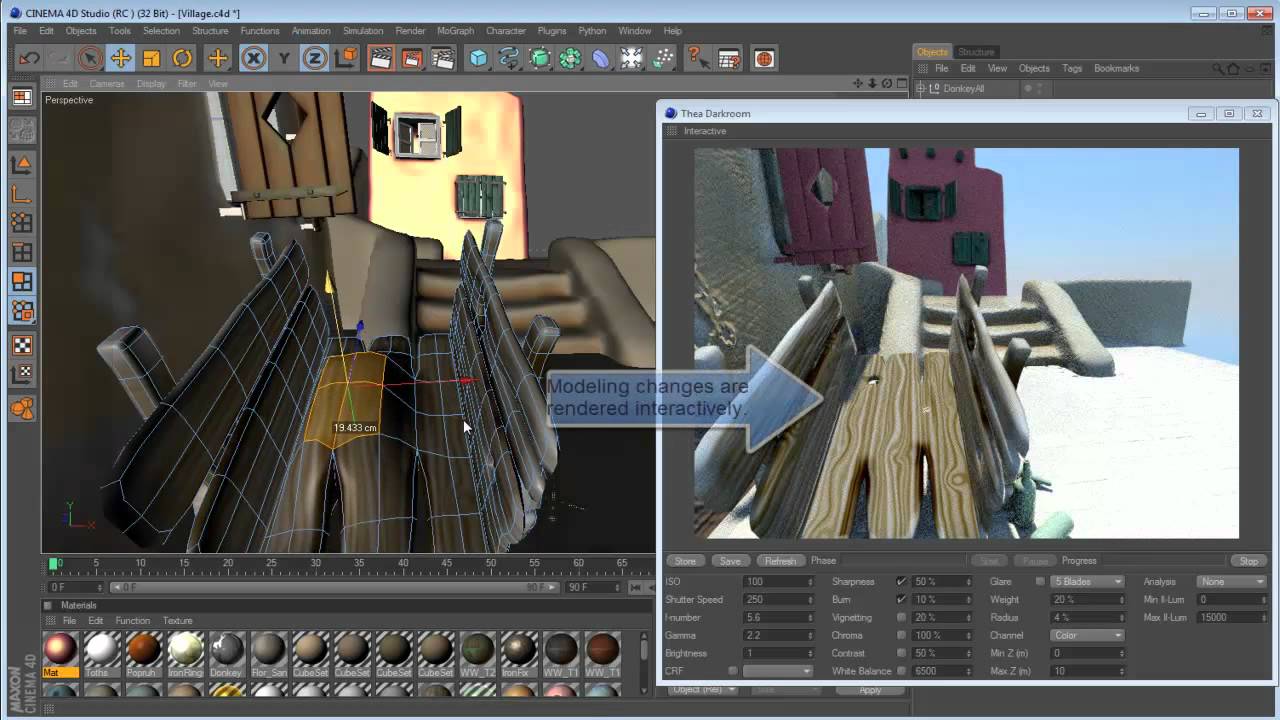Add a cube primitive object
1280x720 pixels.
478,58
